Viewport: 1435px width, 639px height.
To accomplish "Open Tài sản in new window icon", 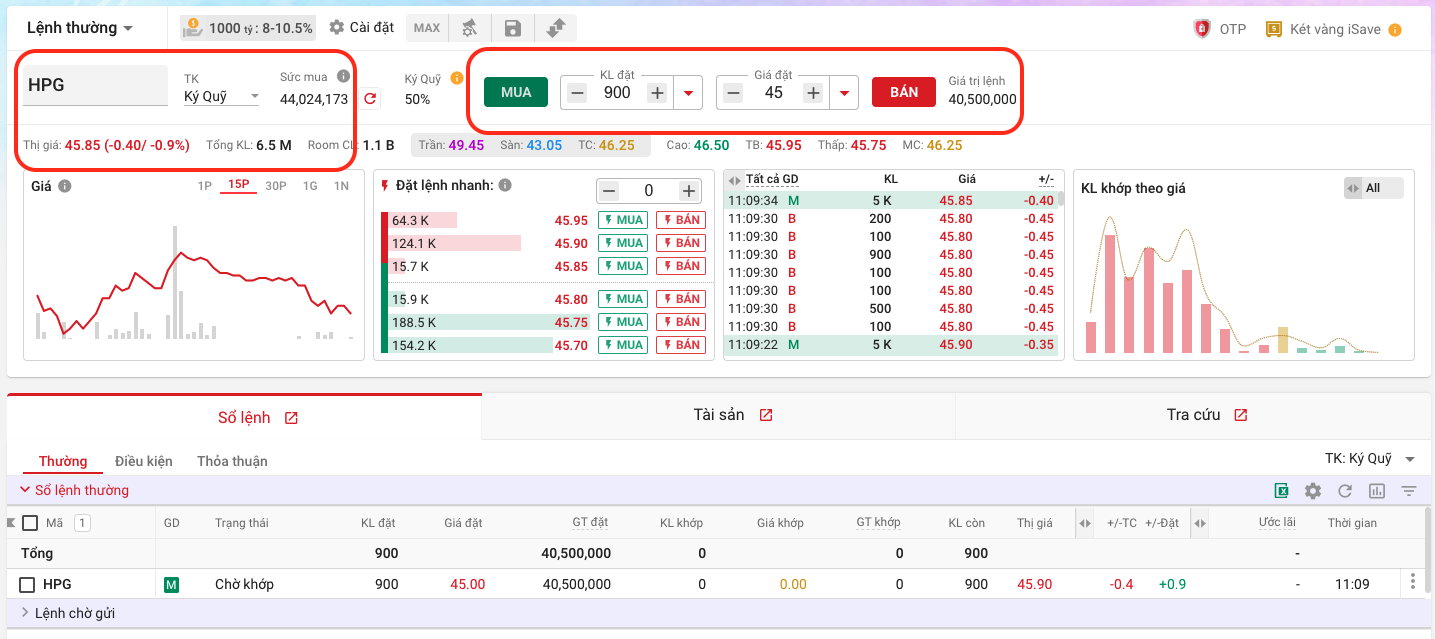I will pos(766,415).
